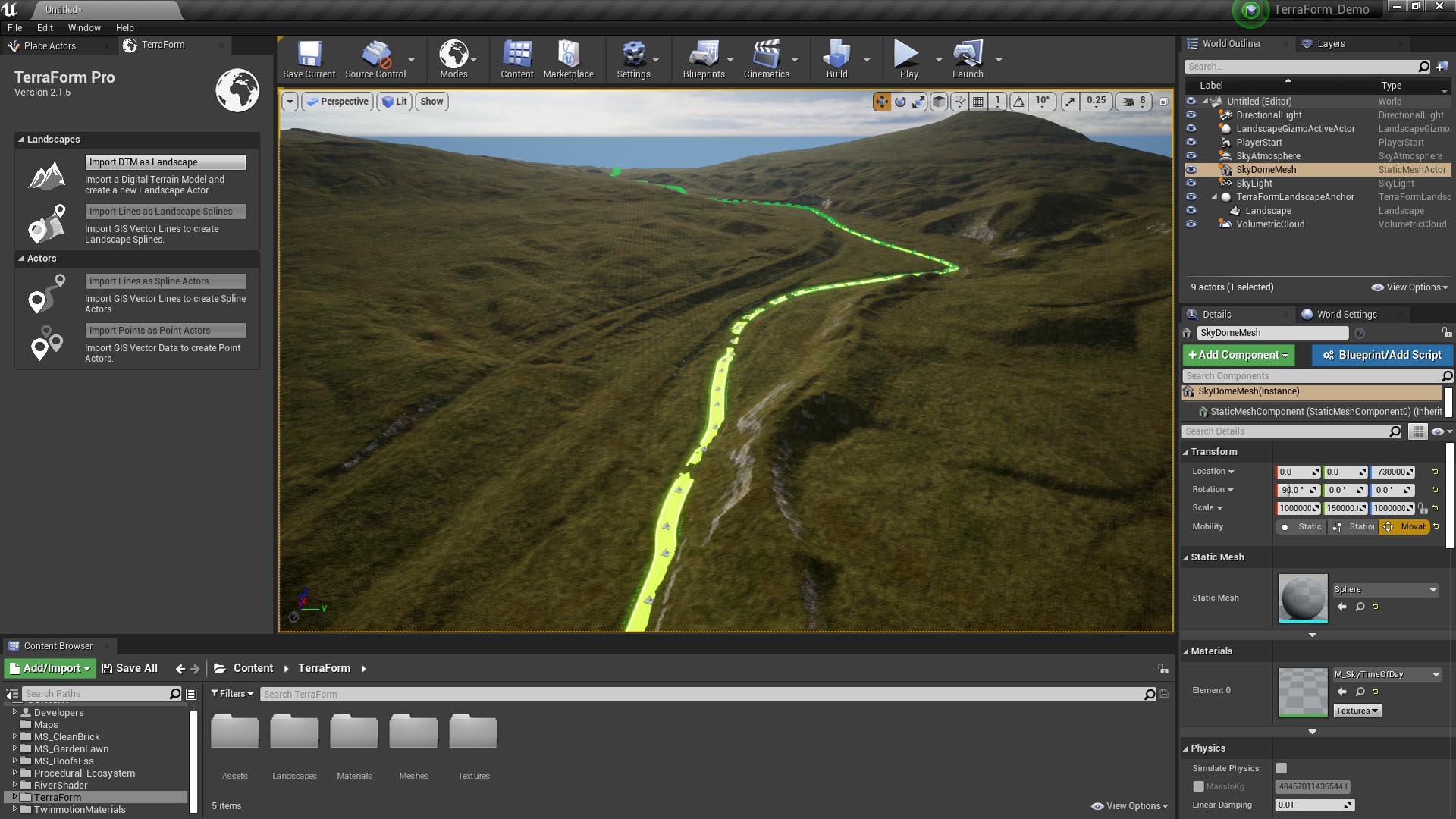The height and width of the screenshot is (819, 1456).
Task: Switch to the Place Actors tab
Action: (50, 46)
